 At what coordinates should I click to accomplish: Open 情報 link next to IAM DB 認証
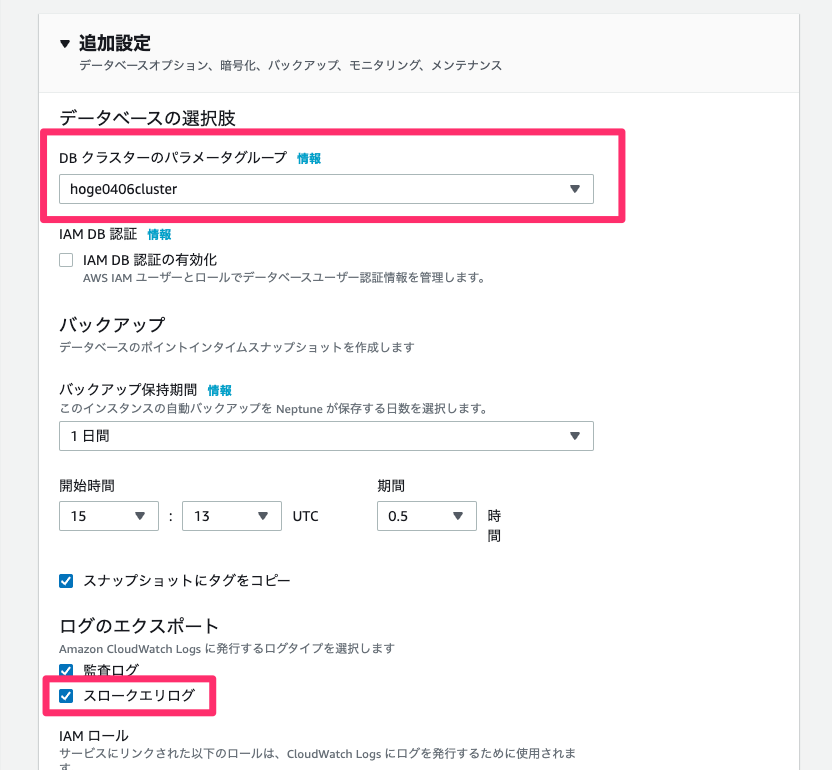pos(159,234)
